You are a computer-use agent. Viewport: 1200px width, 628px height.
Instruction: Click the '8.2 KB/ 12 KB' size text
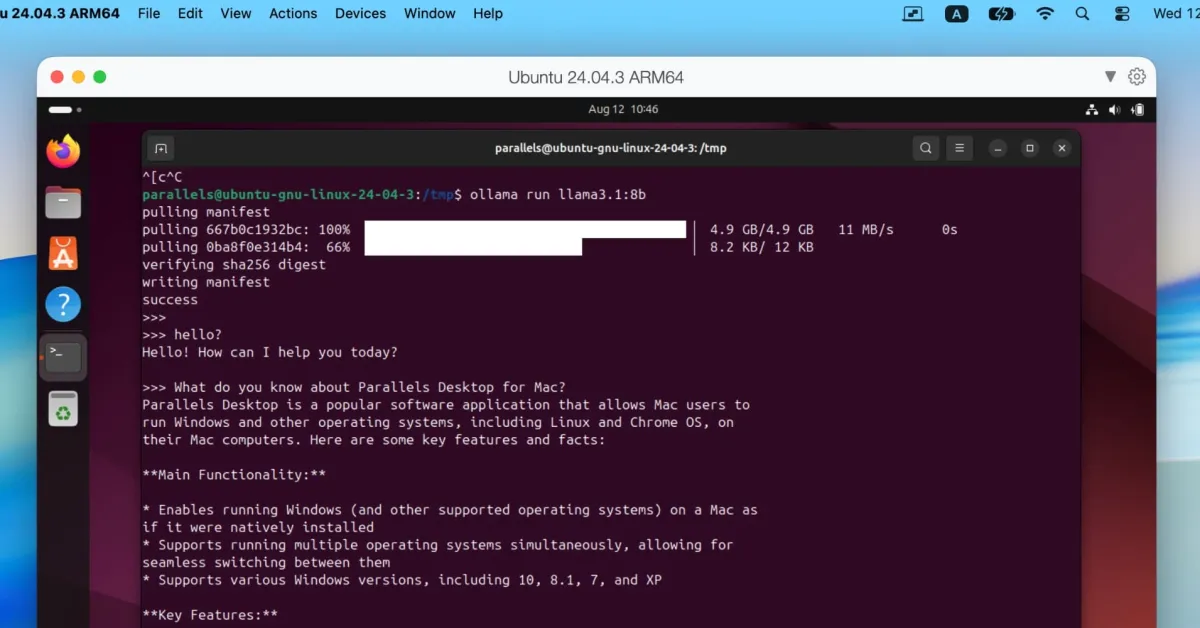coord(762,247)
